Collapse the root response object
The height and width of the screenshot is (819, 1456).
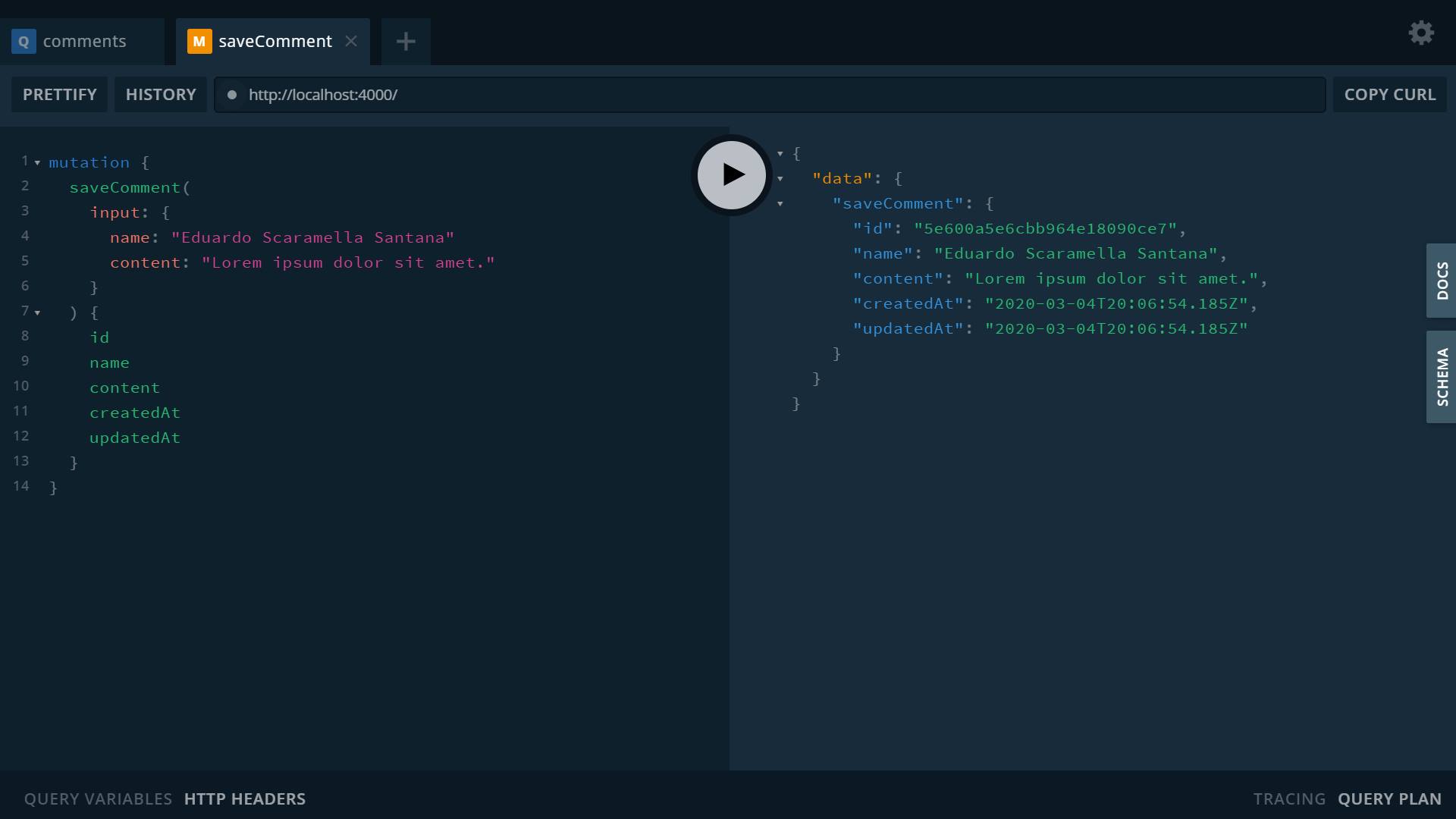[780, 154]
